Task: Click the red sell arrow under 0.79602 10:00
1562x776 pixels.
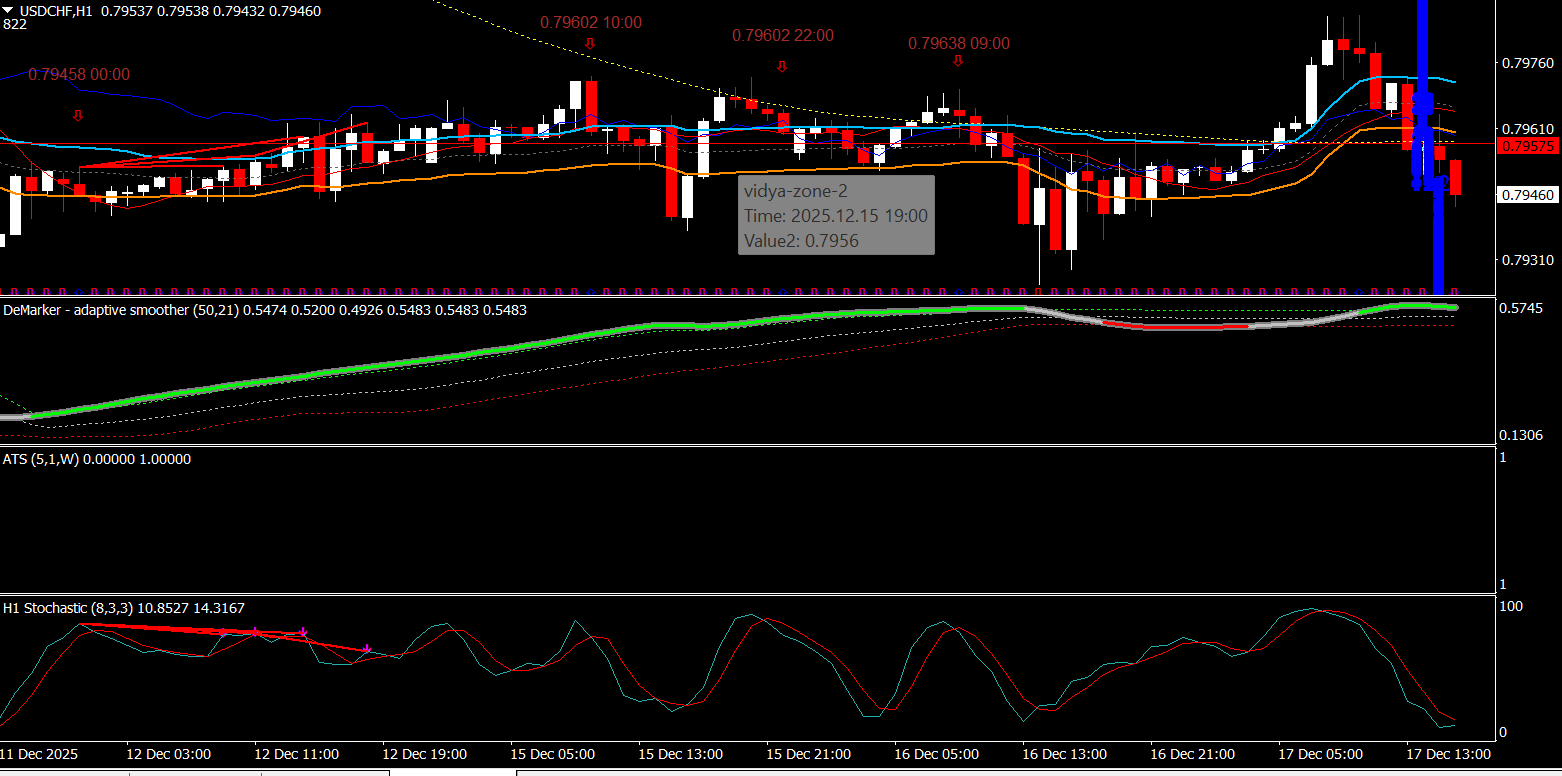Action: [x=590, y=43]
